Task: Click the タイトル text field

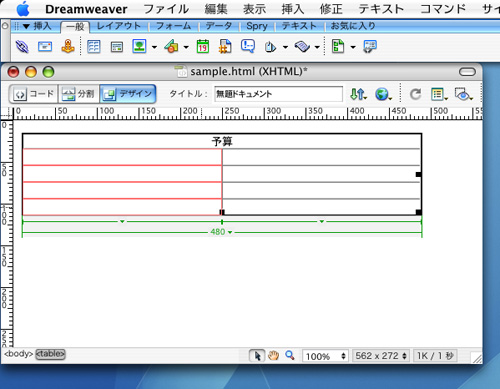Action: click(x=278, y=94)
